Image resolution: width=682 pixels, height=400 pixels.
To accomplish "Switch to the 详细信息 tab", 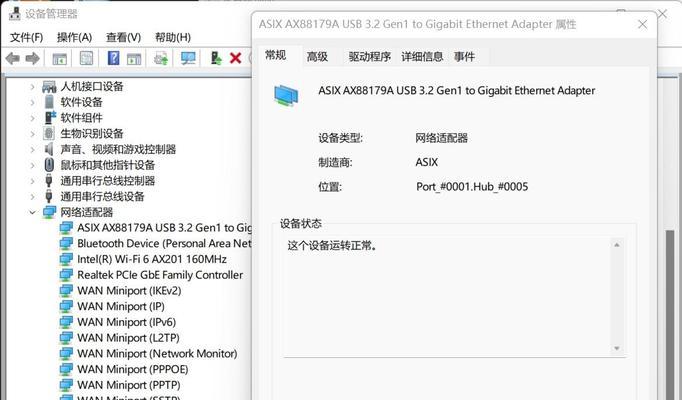I will coord(422,57).
